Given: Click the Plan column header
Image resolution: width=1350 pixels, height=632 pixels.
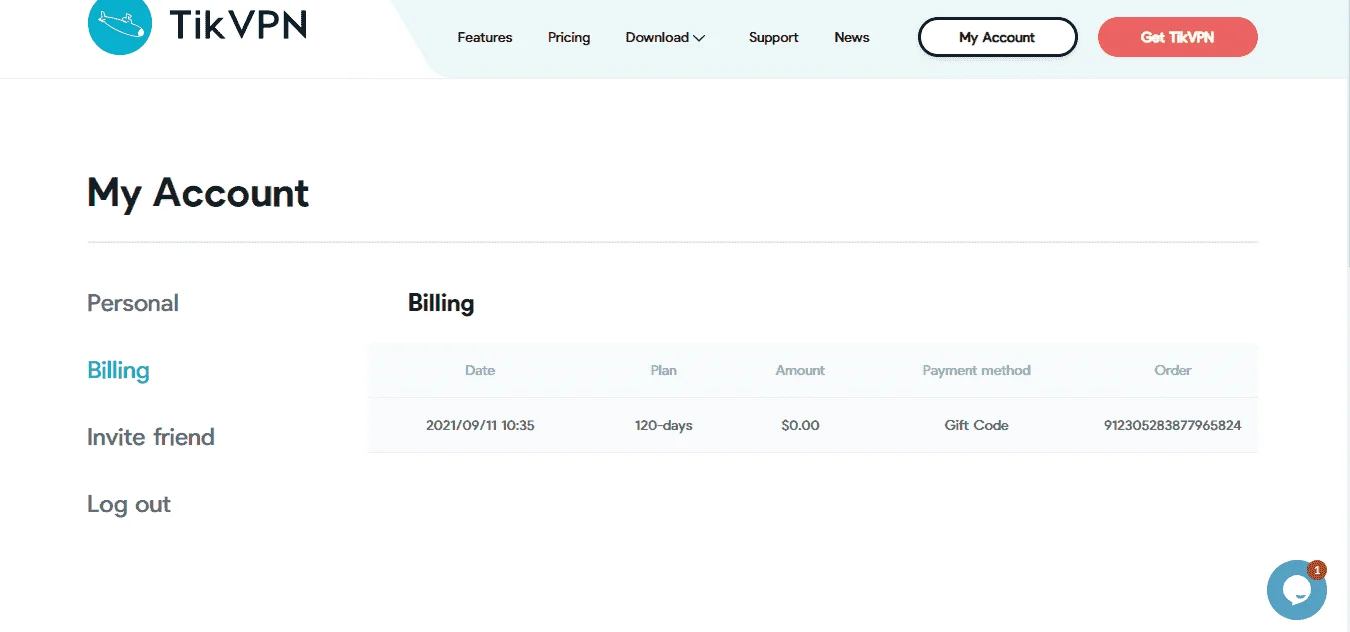Looking at the screenshot, I should [664, 370].
